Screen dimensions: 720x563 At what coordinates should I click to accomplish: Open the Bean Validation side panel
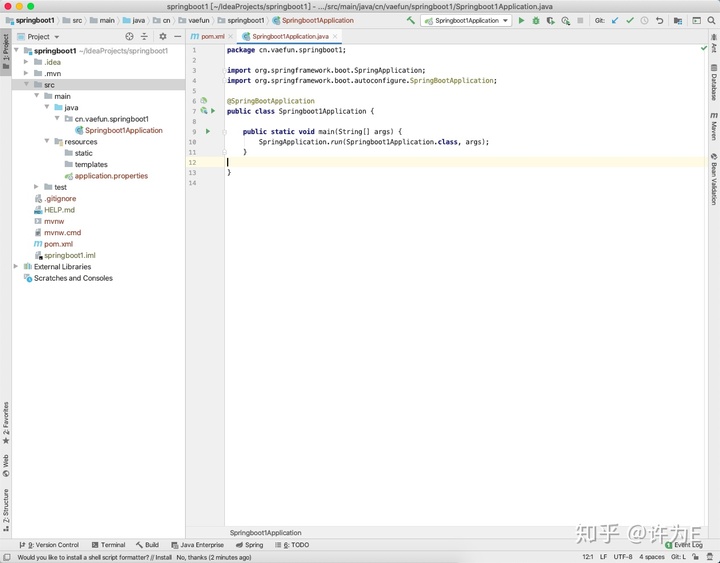[714, 179]
